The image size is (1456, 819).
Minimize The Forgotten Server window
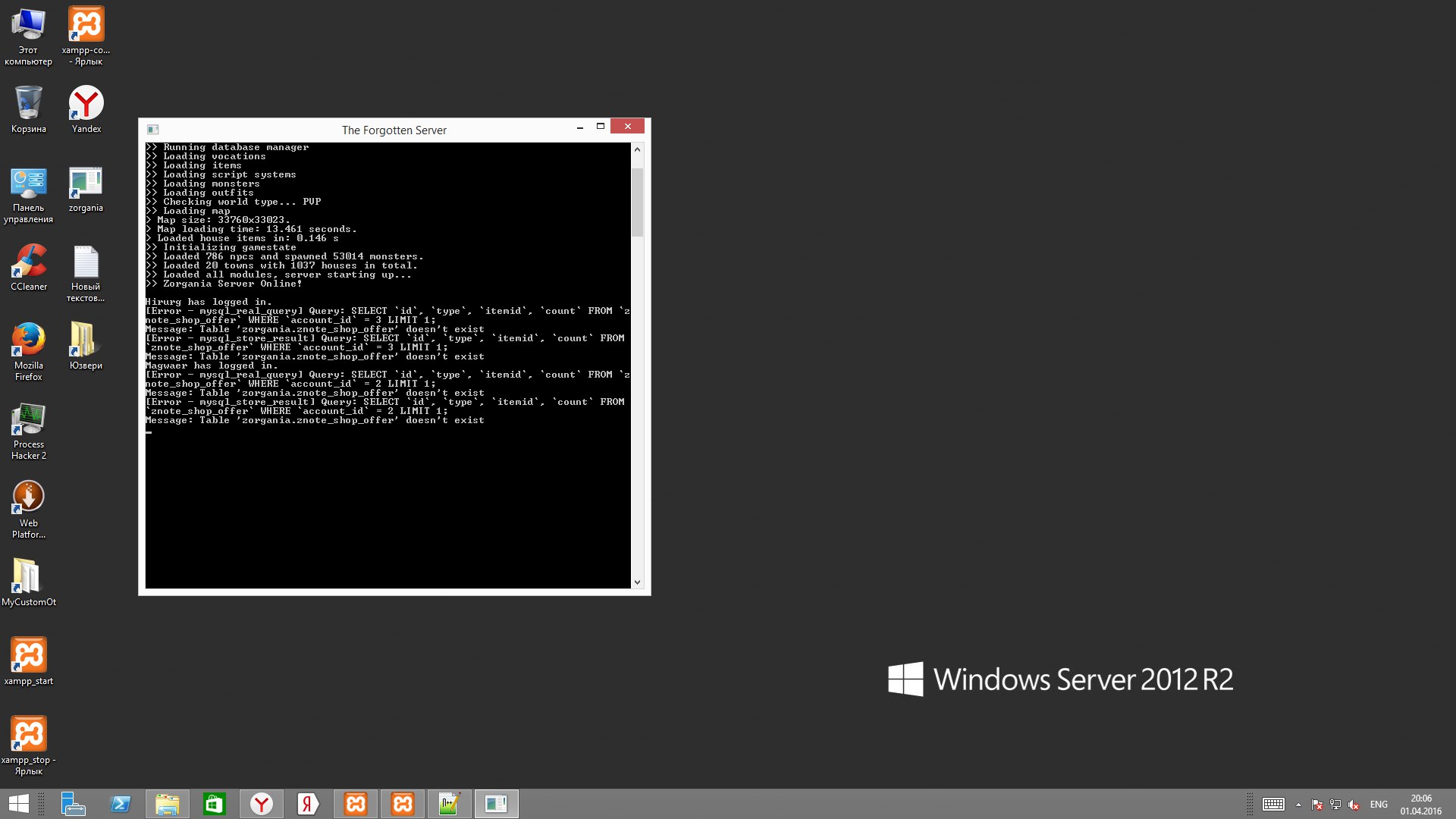[x=580, y=127]
